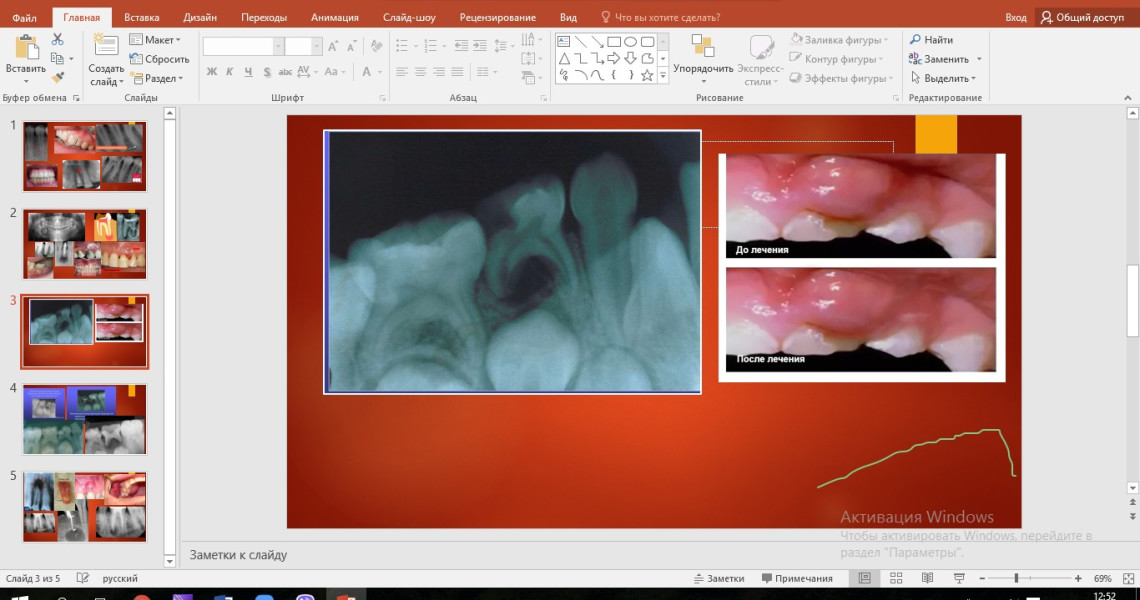Open the Copy options arrow
The image size is (1140, 600).
coord(71,58)
